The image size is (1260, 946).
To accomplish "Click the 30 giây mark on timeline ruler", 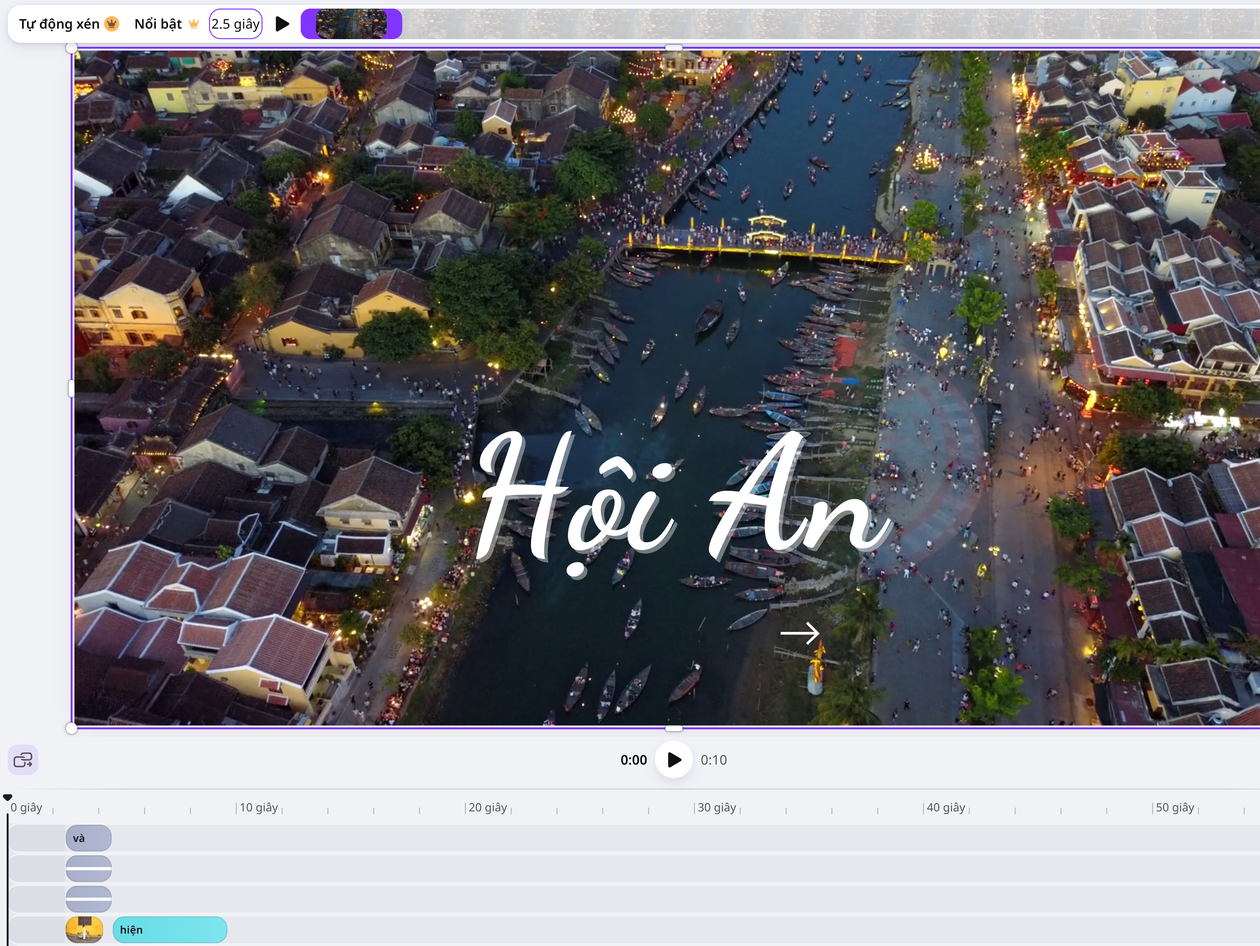I will [x=717, y=808].
